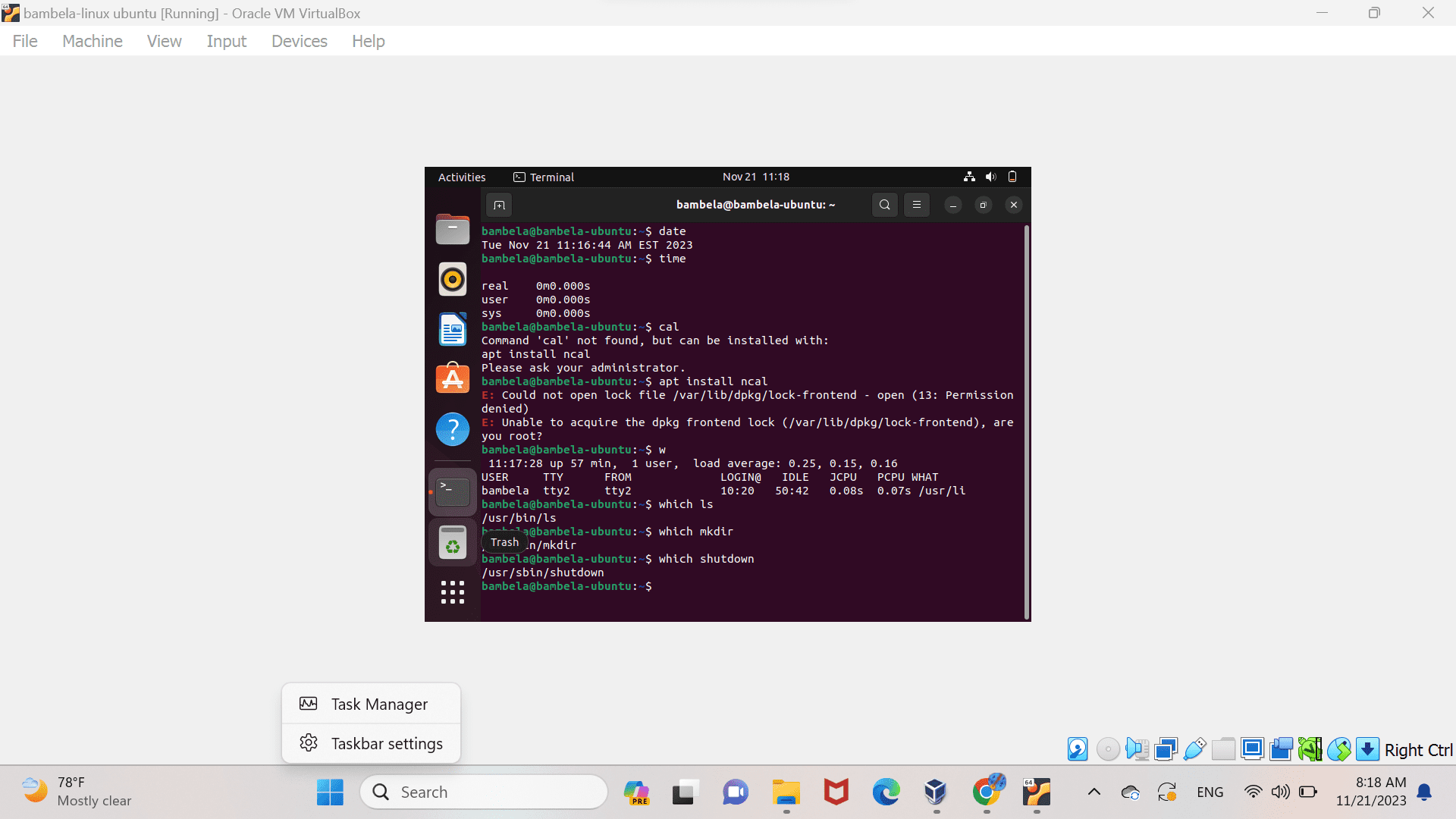Click VirtualBox shared folders indicator
Screen dimensions: 1456x819
click(x=1223, y=749)
